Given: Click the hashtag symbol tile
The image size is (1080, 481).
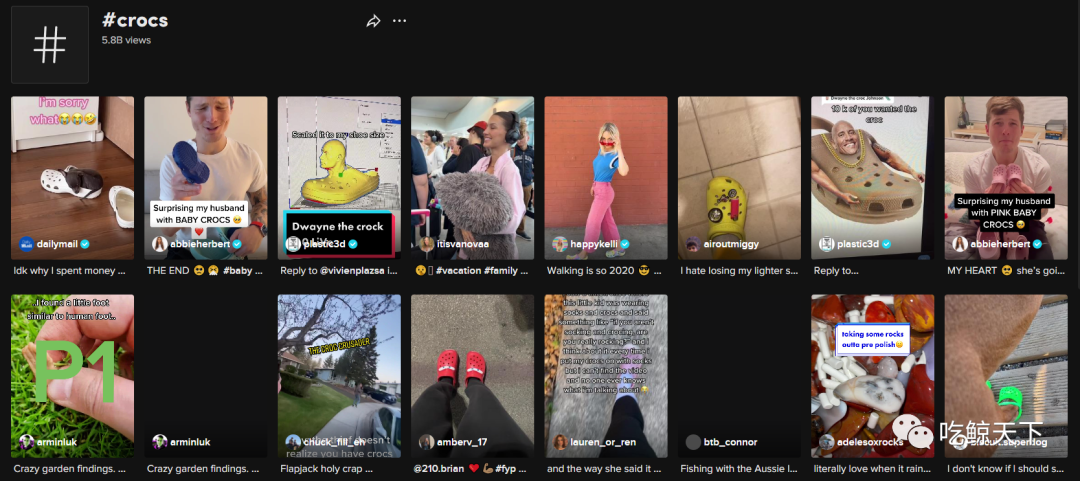Looking at the screenshot, I should 50,45.
